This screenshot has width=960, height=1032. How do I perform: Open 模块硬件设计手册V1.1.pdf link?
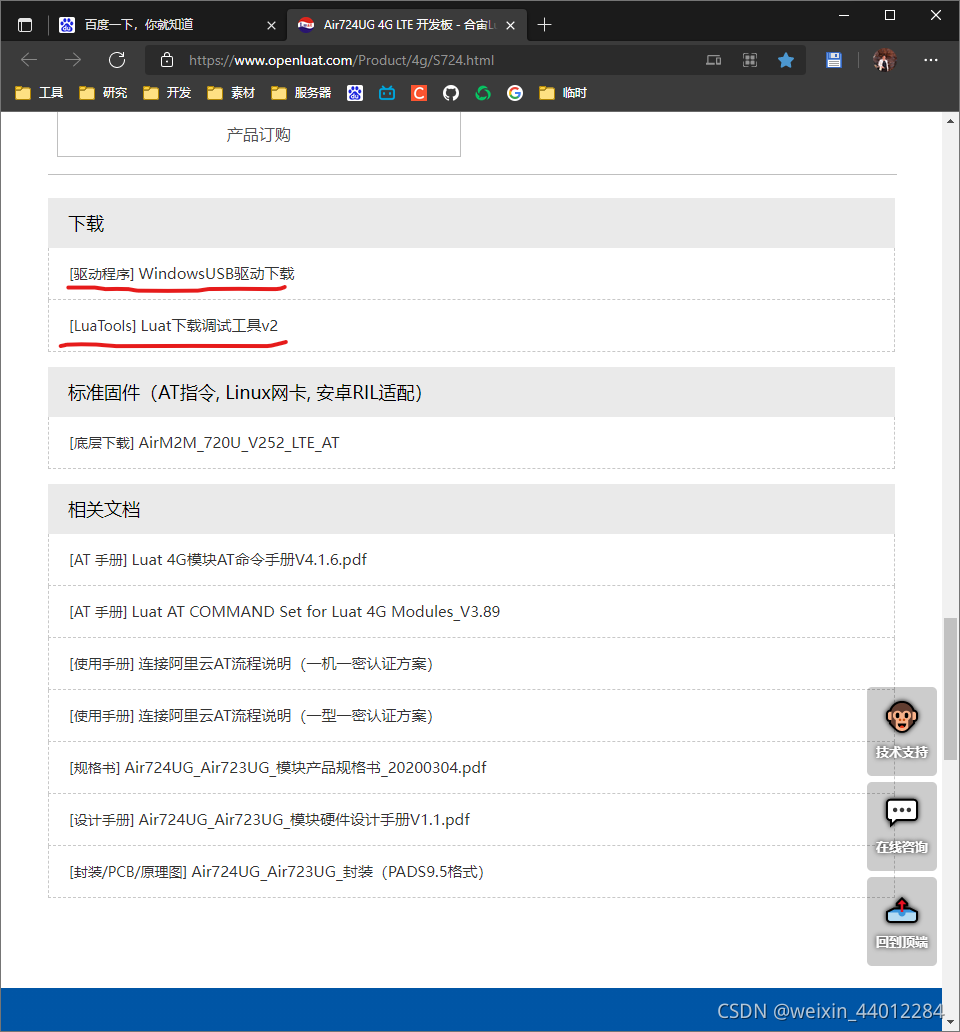click(269, 820)
